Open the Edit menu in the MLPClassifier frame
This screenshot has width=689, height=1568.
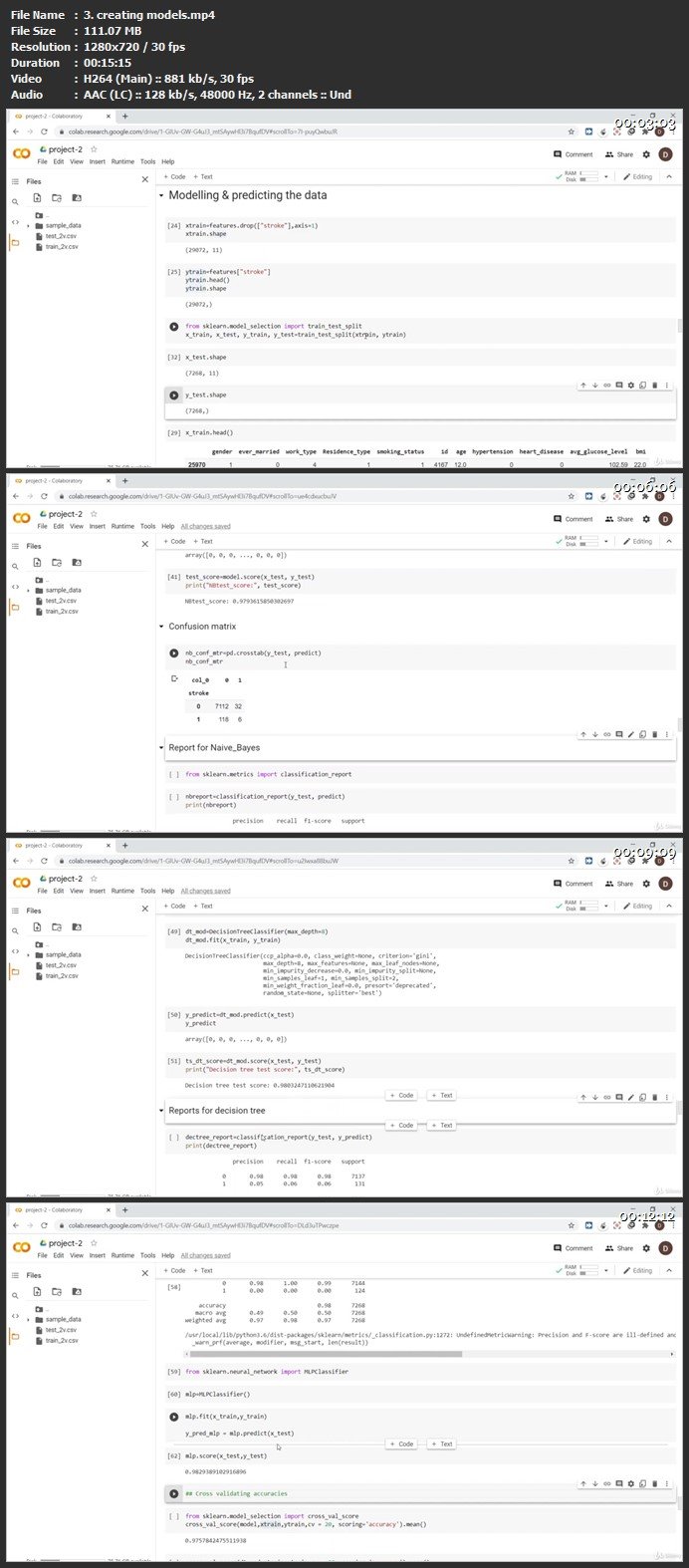[x=60, y=1255]
